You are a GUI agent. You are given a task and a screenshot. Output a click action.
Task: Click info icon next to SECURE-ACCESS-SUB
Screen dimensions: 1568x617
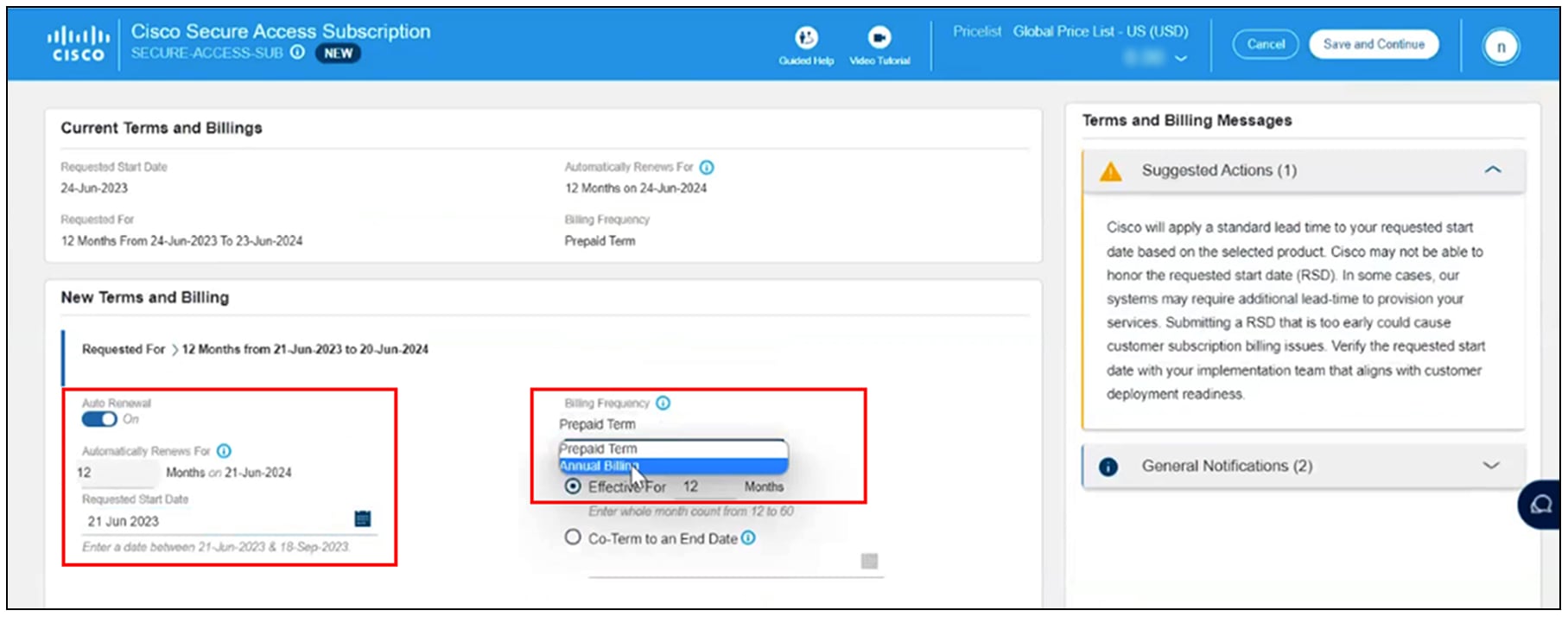(297, 53)
